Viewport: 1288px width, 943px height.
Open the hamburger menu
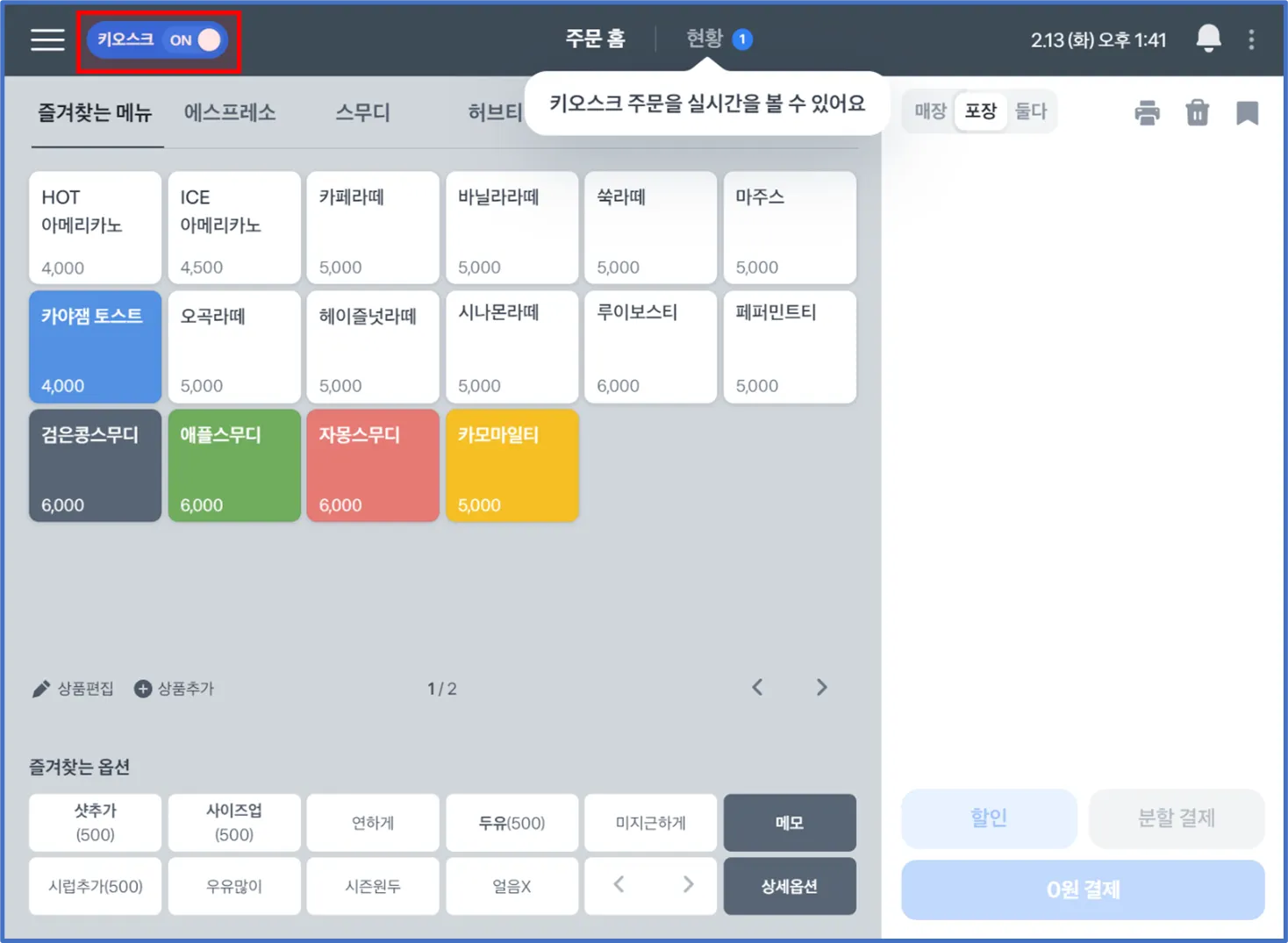[47, 39]
